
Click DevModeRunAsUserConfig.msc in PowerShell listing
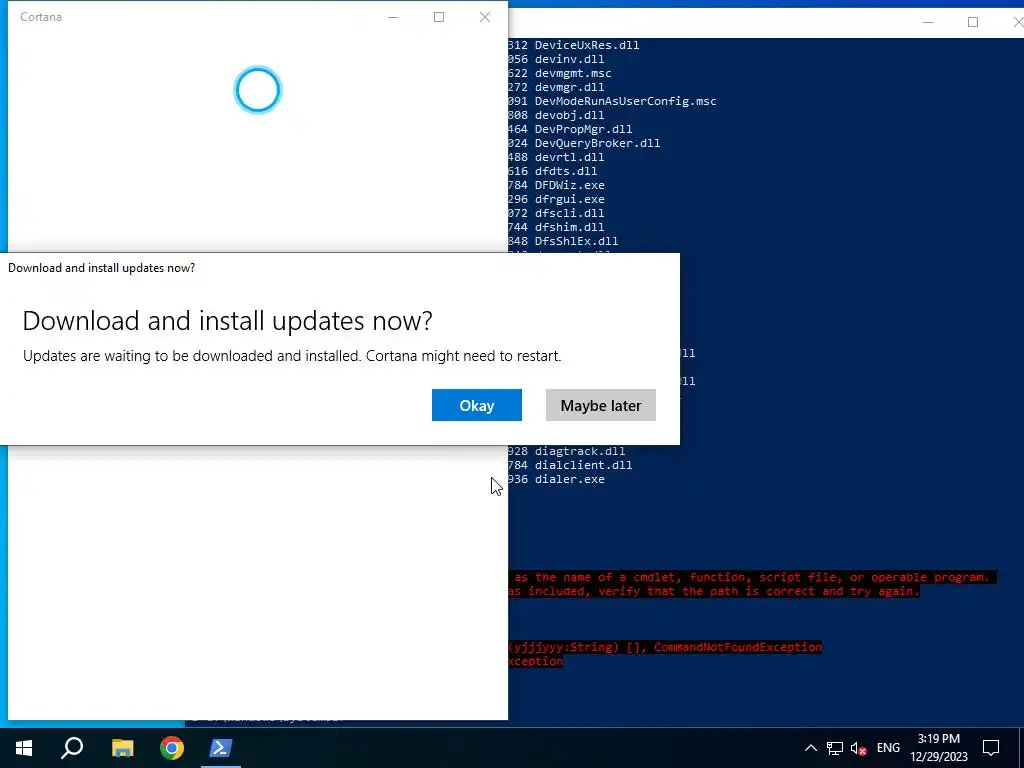[625, 101]
